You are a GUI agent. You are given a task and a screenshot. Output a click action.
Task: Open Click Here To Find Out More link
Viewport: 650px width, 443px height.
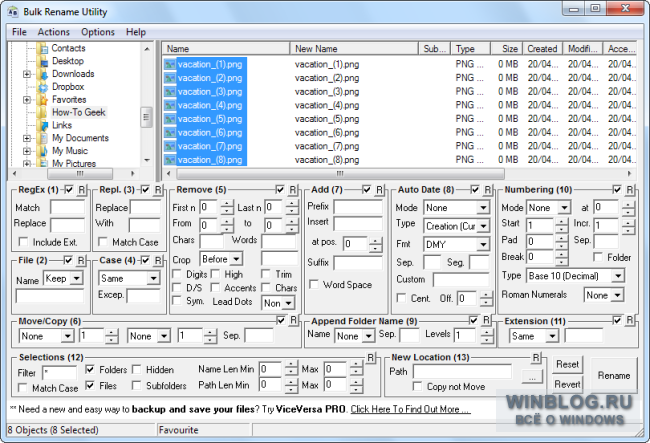click(x=410, y=409)
